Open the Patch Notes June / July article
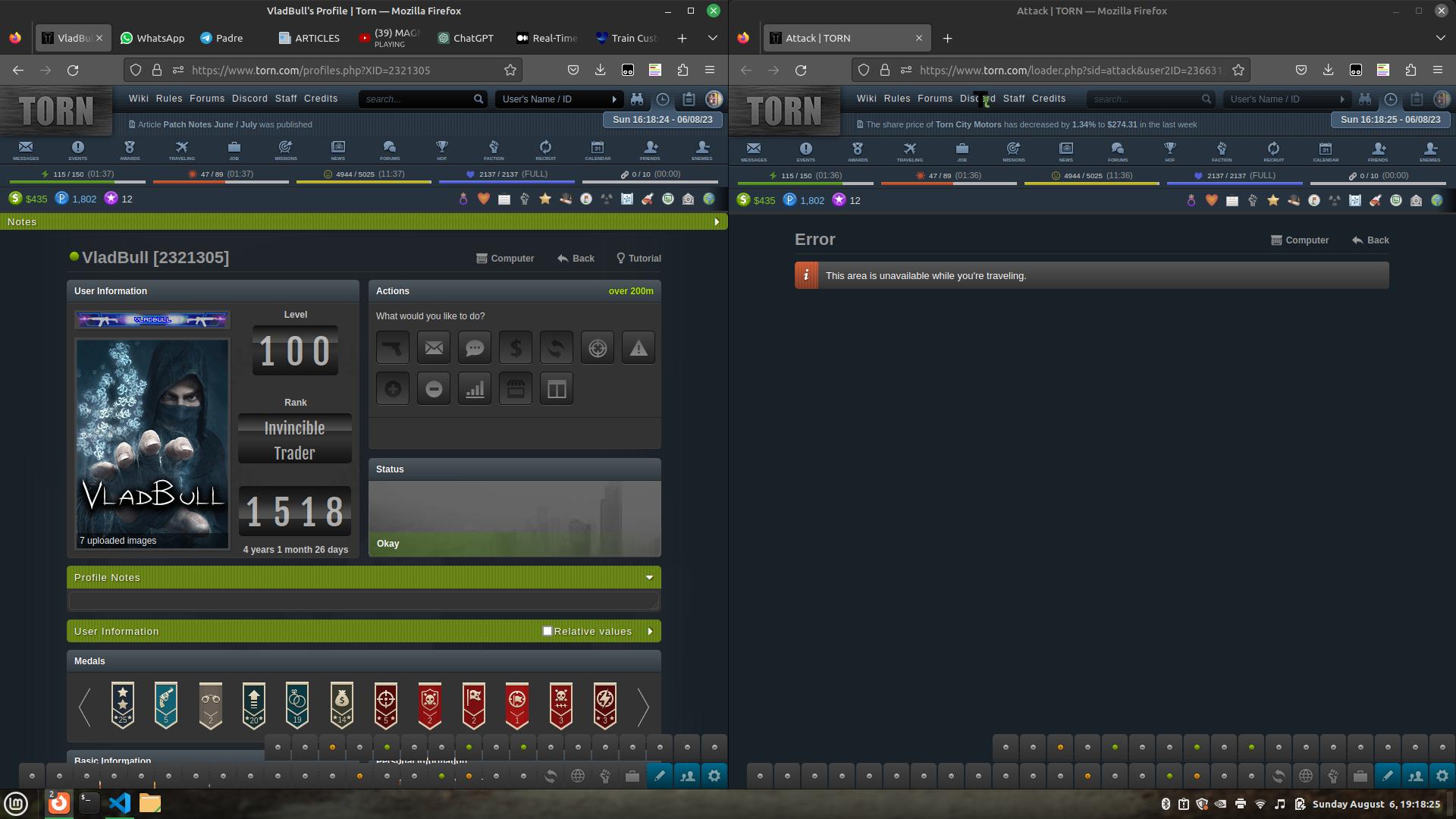This screenshot has width=1456, height=819. (x=210, y=124)
